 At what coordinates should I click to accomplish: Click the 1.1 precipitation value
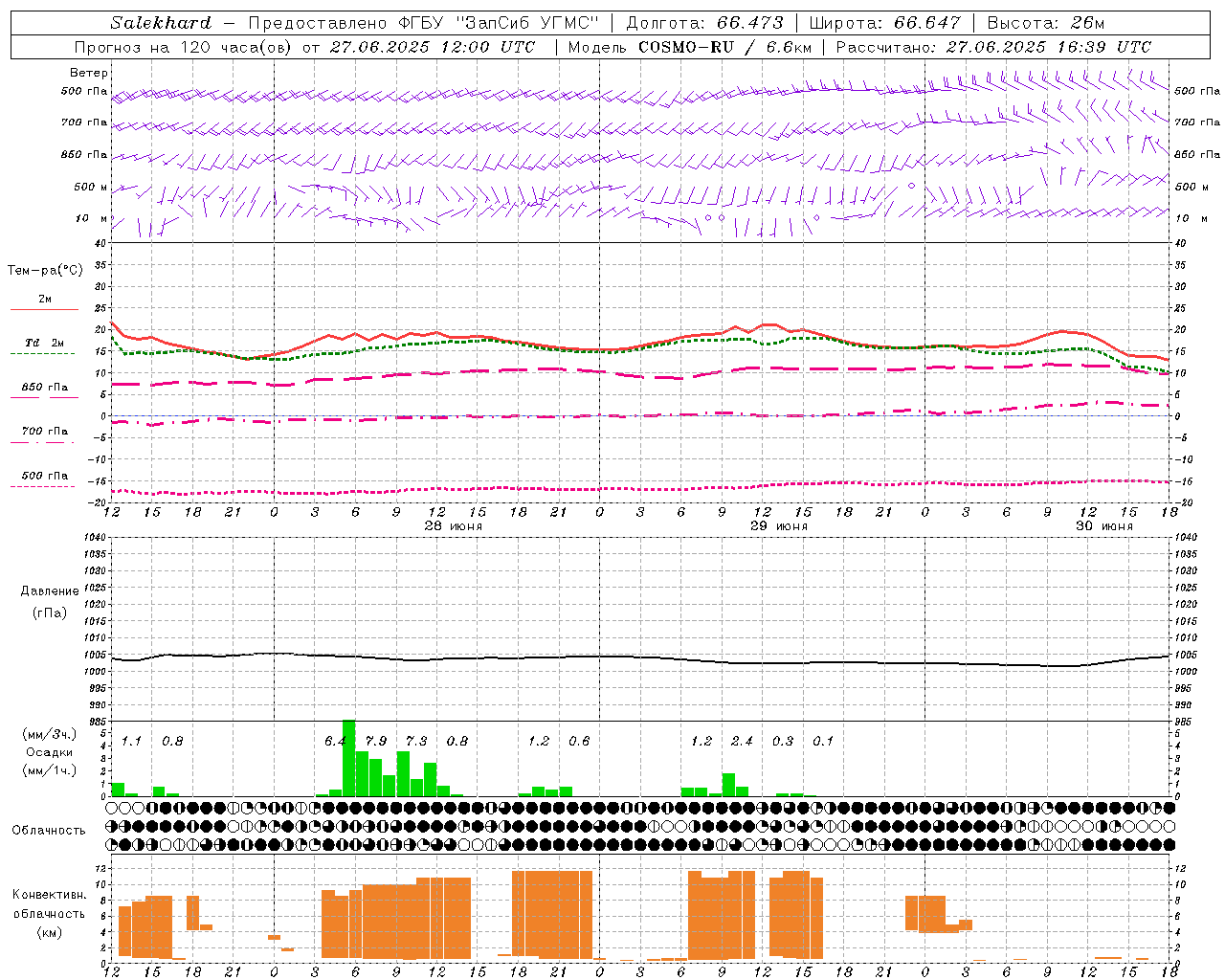coord(132,741)
